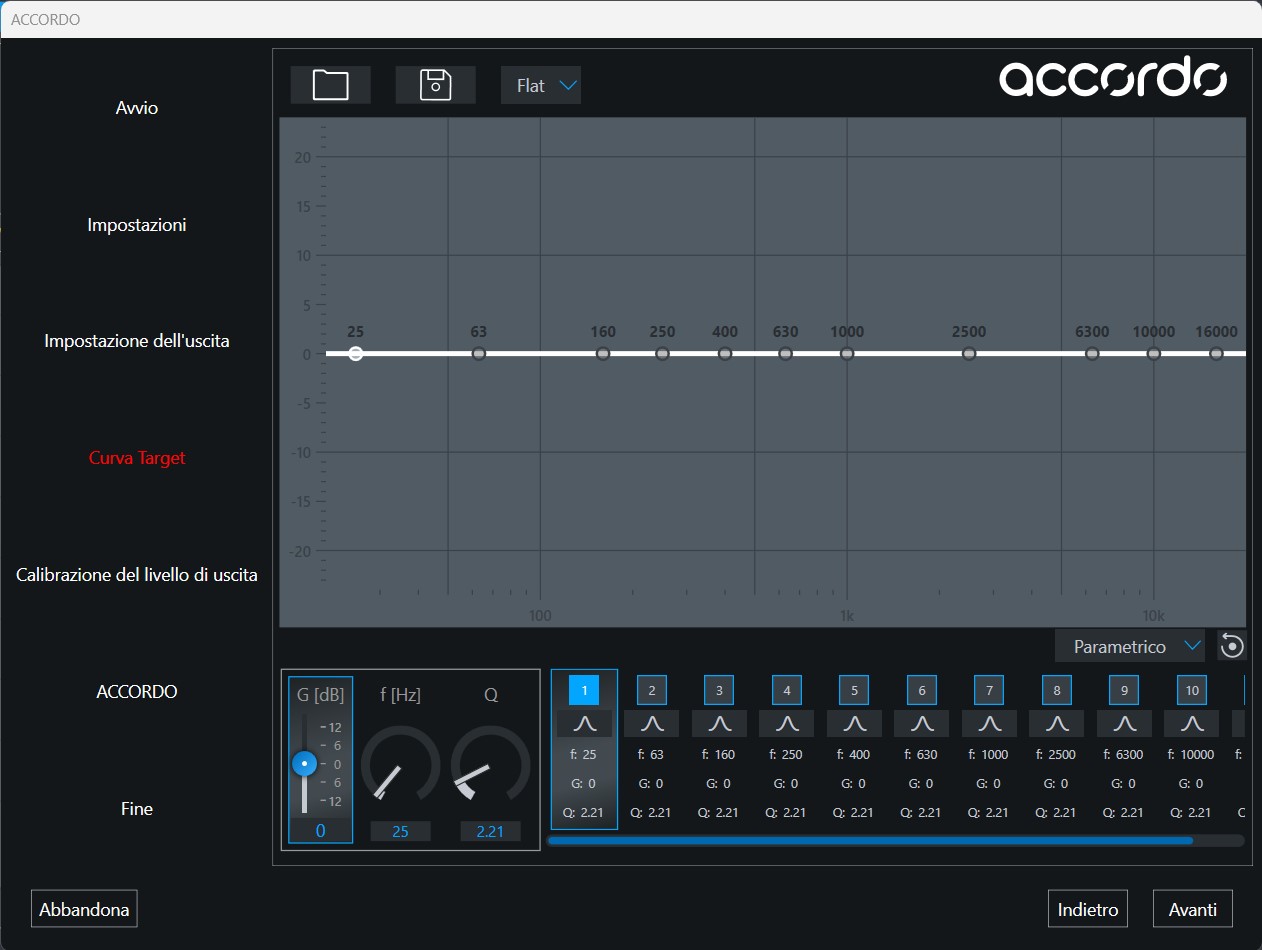Open Impostazione dell'uscita step
This screenshot has width=1262, height=950.
click(x=137, y=341)
